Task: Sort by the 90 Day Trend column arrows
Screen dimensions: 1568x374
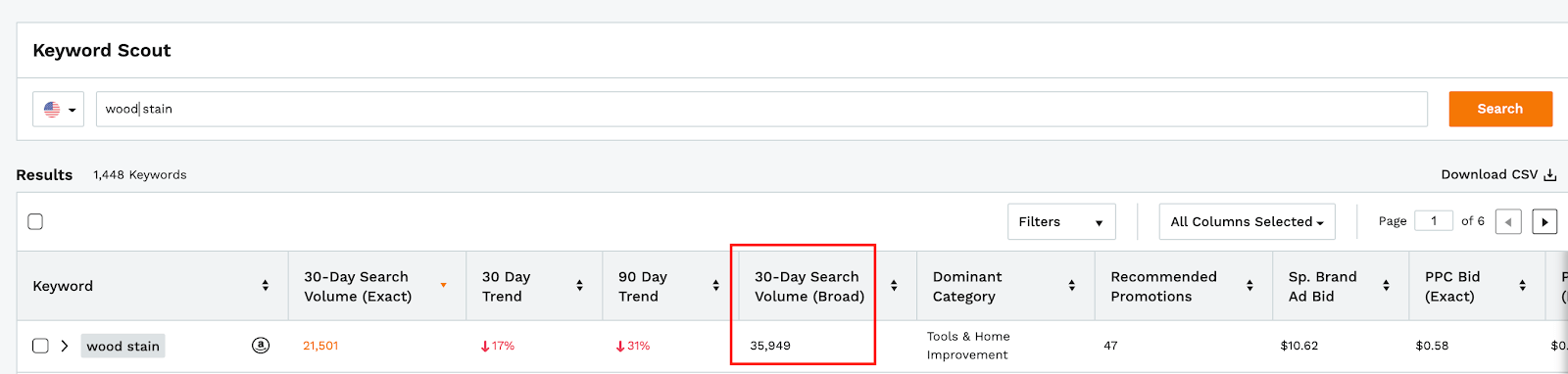Action: [715, 286]
